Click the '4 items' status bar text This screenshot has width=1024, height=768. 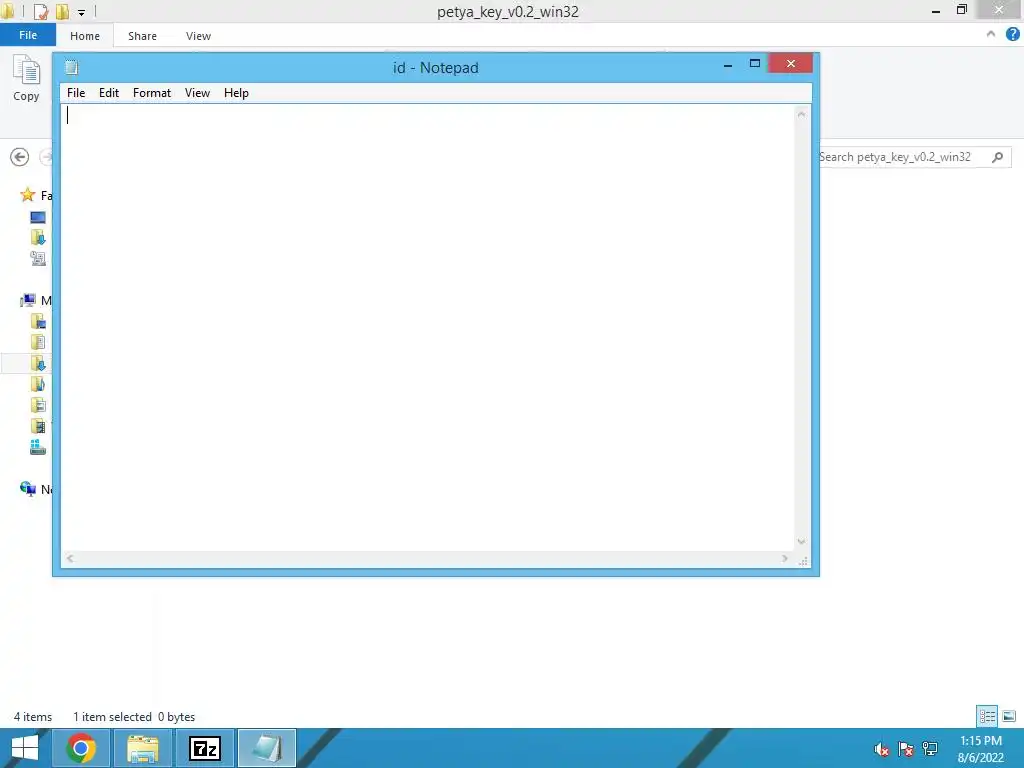(x=33, y=716)
